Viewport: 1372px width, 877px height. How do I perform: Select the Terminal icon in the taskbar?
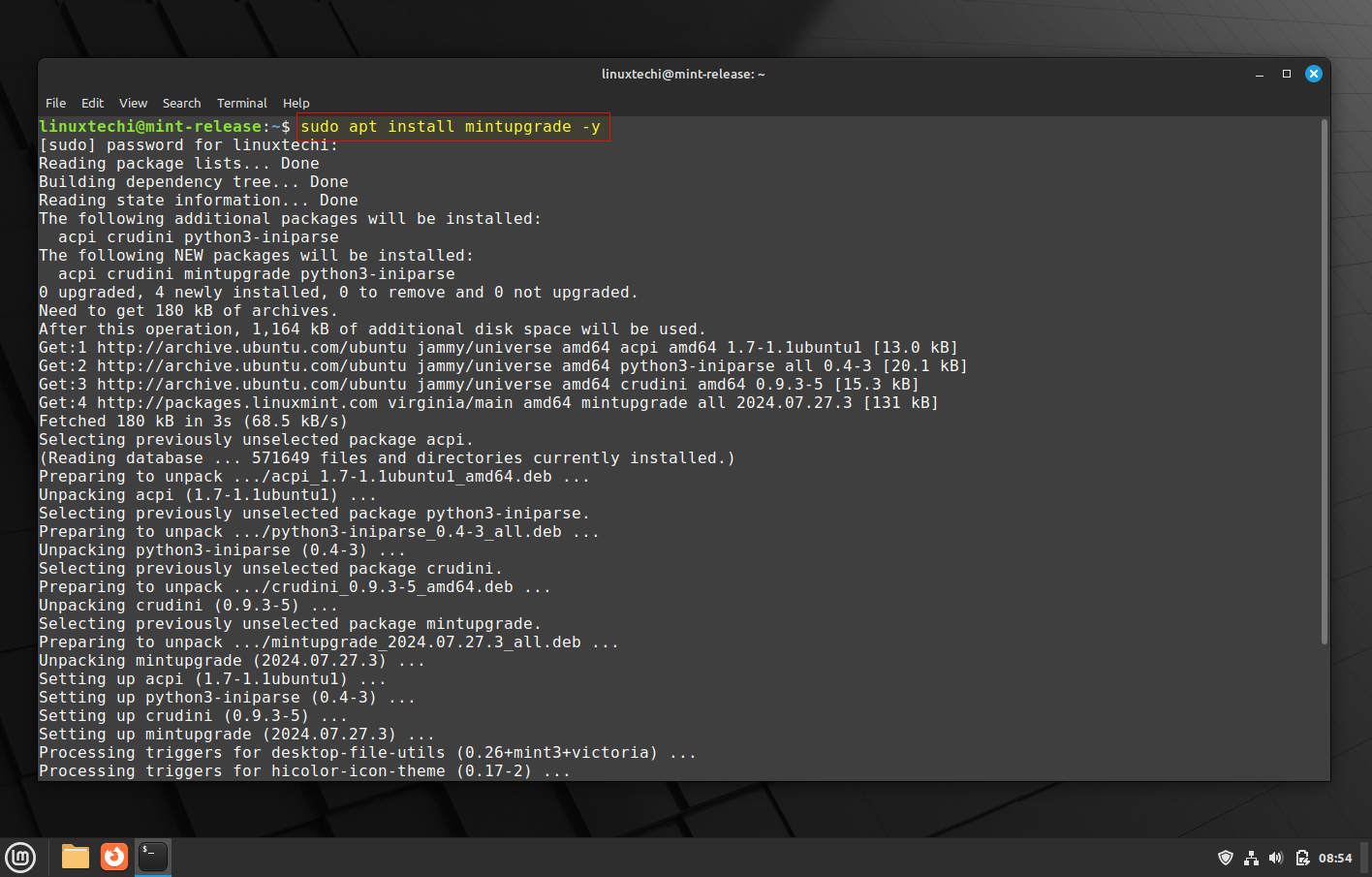pos(153,857)
